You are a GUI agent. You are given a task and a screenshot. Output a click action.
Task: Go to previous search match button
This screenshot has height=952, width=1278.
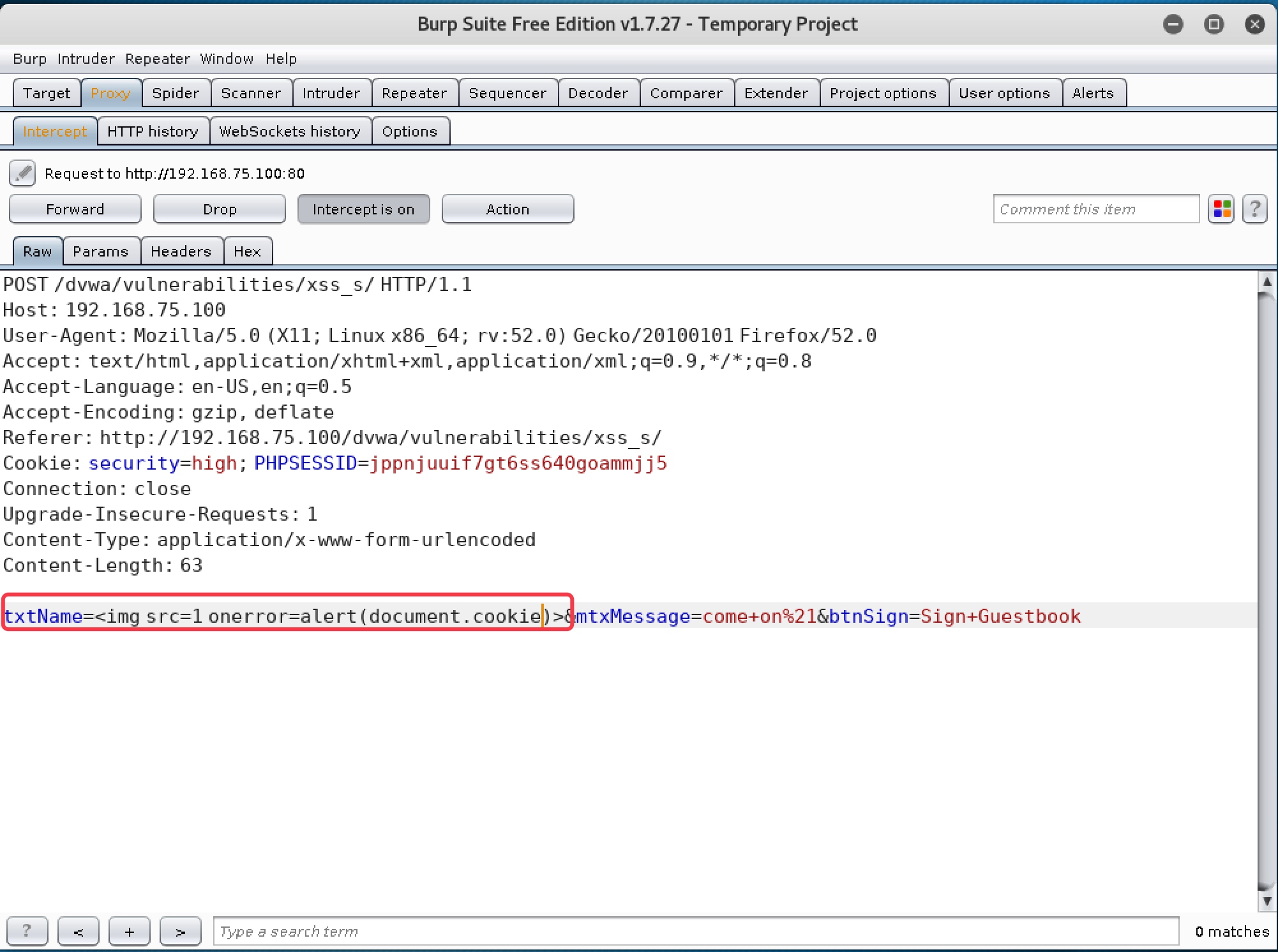point(79,931)
